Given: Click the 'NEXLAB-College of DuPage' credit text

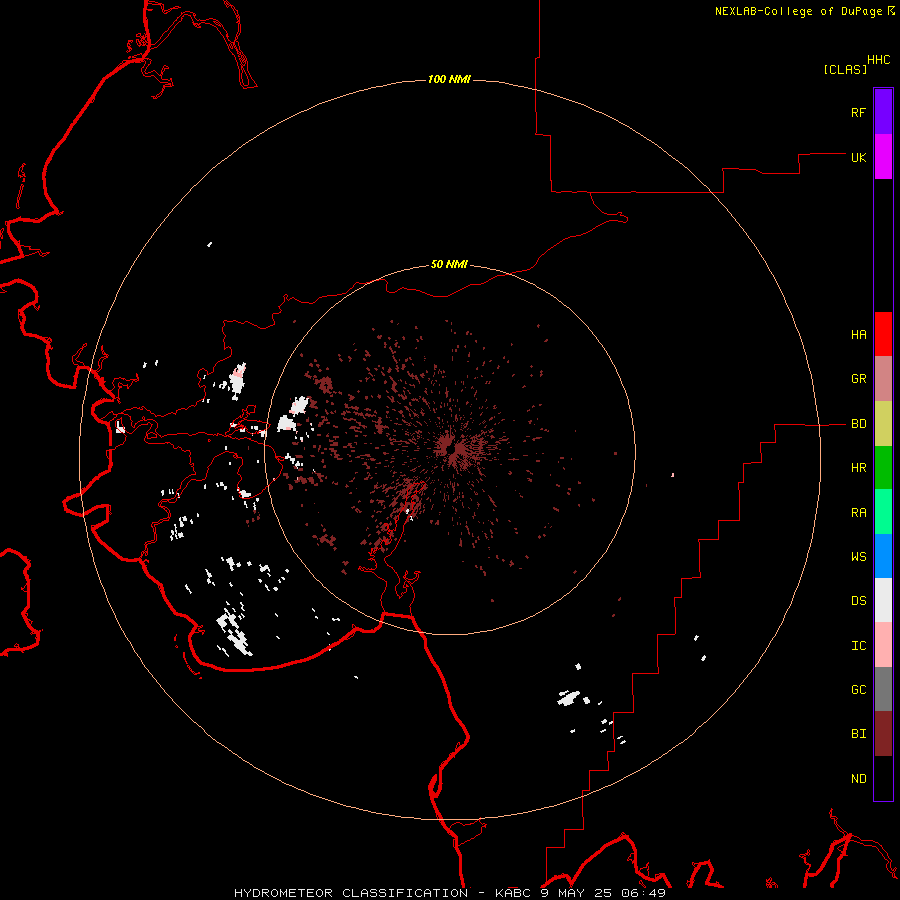Looking at the screenshot, I should pyautogui.click(x=798, y=11).
